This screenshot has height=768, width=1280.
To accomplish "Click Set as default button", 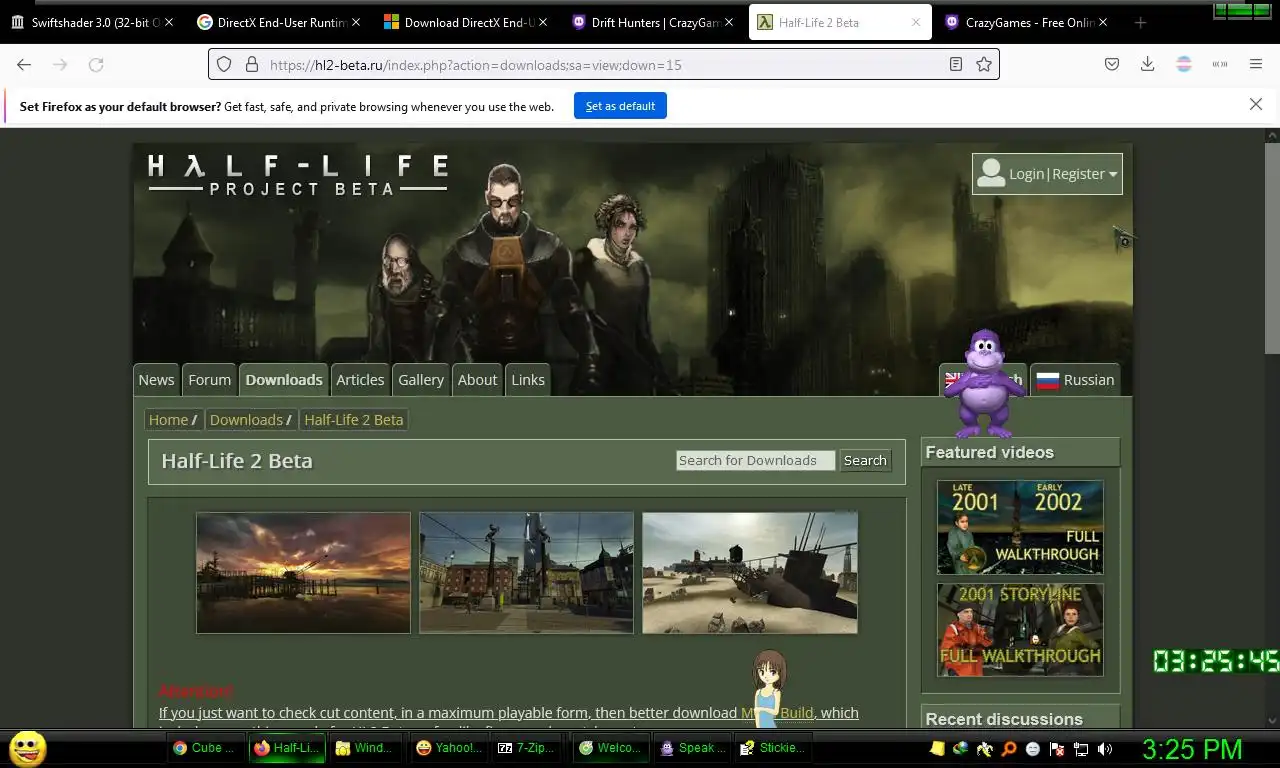I will 620,106.
